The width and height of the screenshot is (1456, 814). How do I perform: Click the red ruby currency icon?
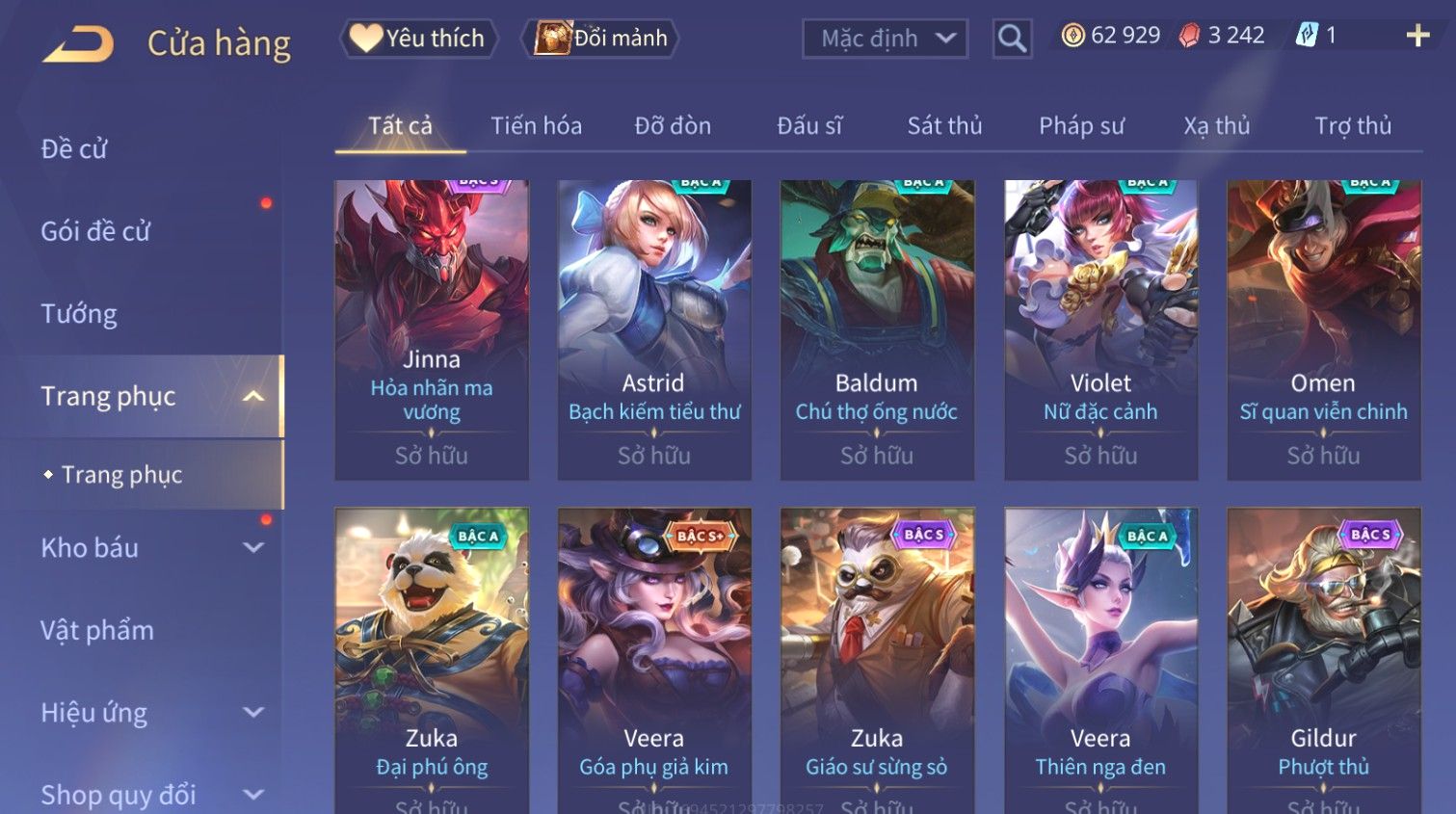pos(1190,36)
